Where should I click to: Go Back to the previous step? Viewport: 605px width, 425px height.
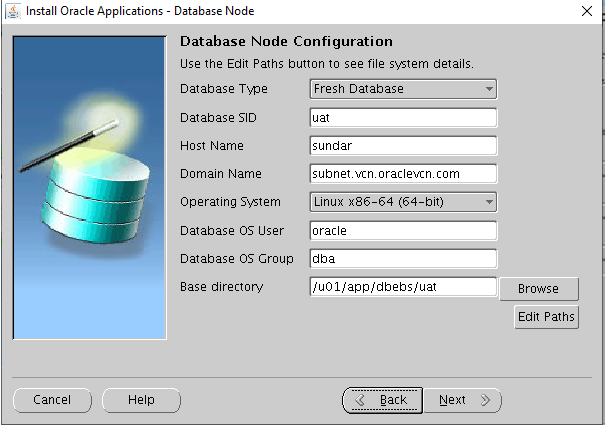(382, 400)
